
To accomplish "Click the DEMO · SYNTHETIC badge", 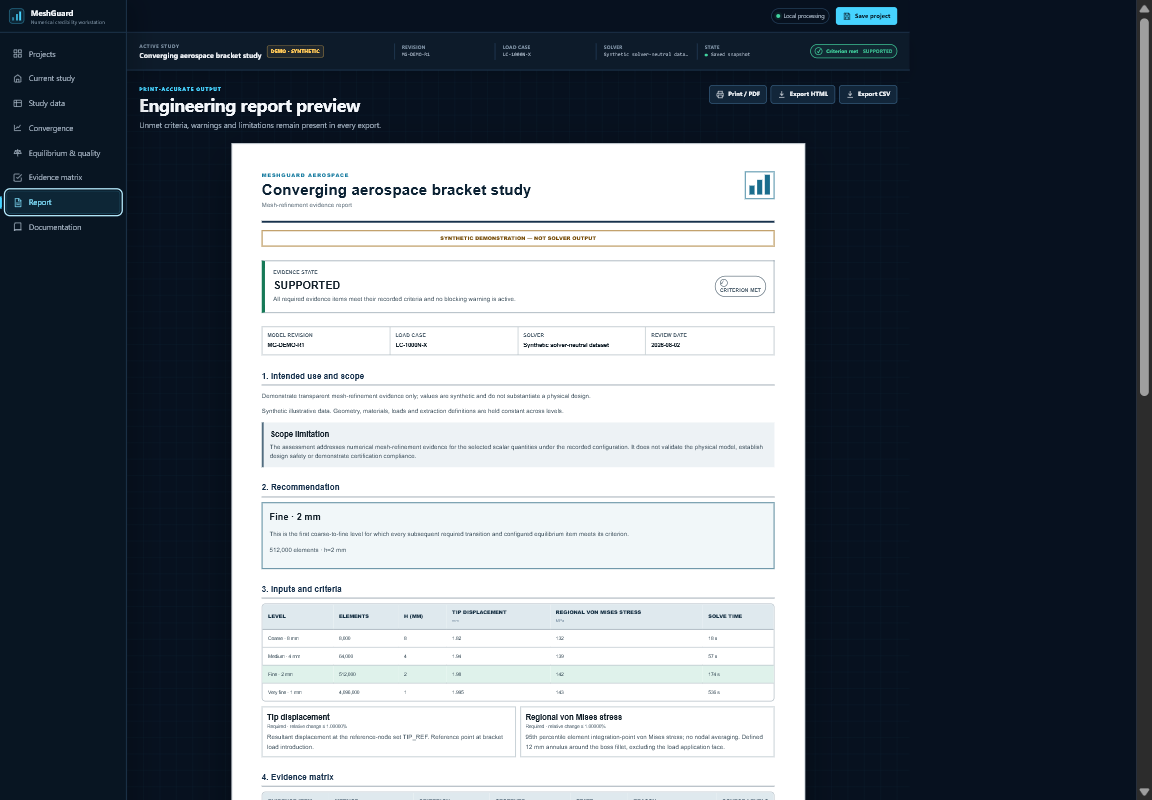I will (295, 51).
